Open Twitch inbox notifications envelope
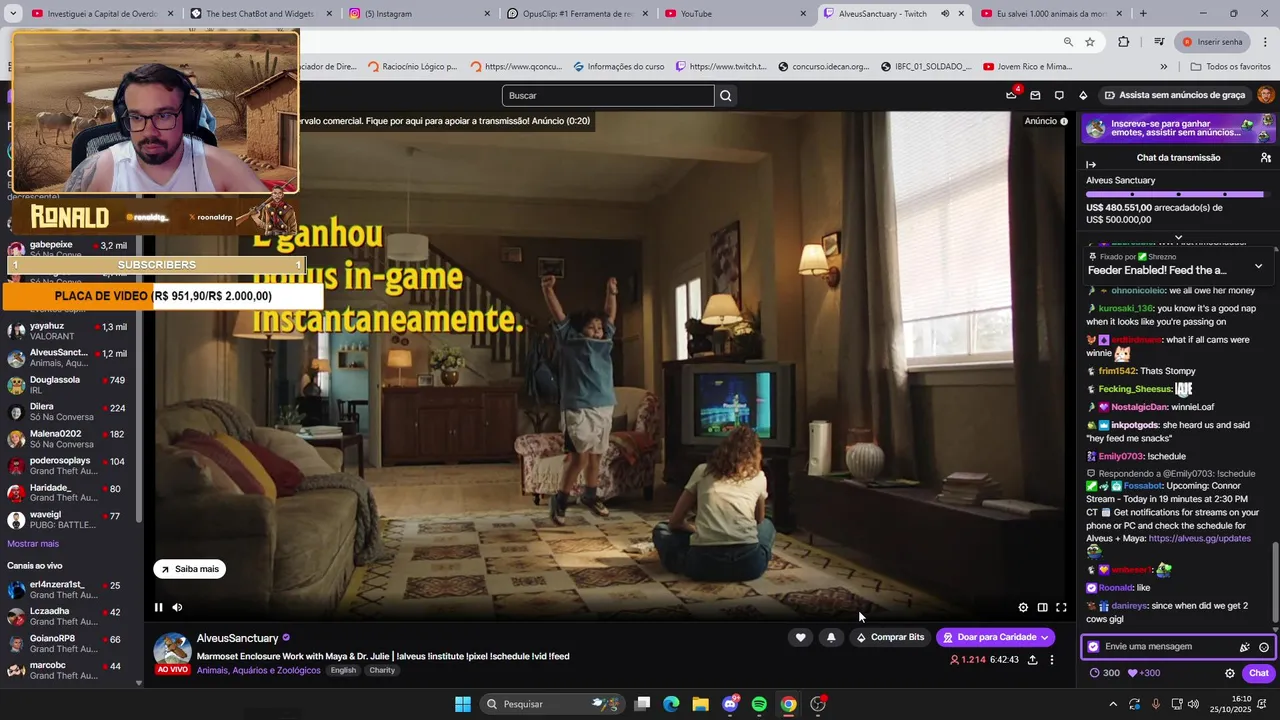This screenshot has height=720, width=1280. point(1035,95)
